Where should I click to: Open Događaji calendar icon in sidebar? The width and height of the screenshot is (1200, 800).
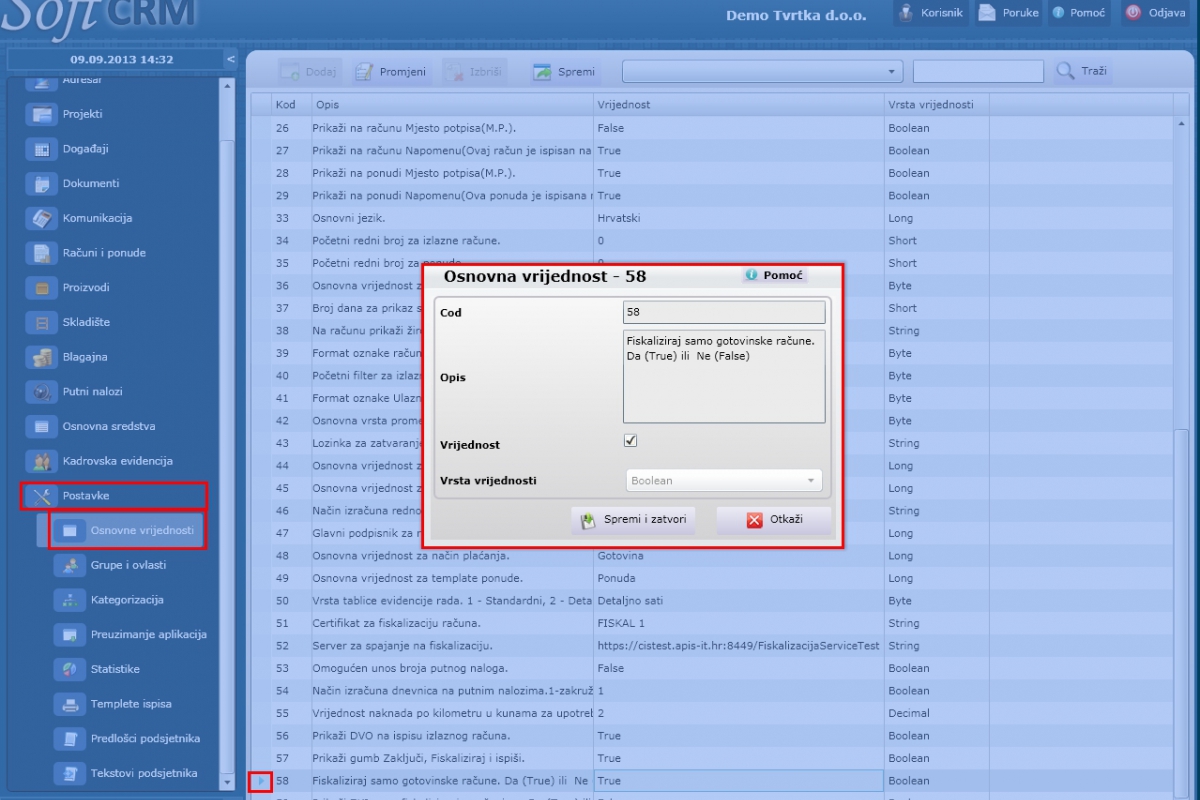coord(42,149)
